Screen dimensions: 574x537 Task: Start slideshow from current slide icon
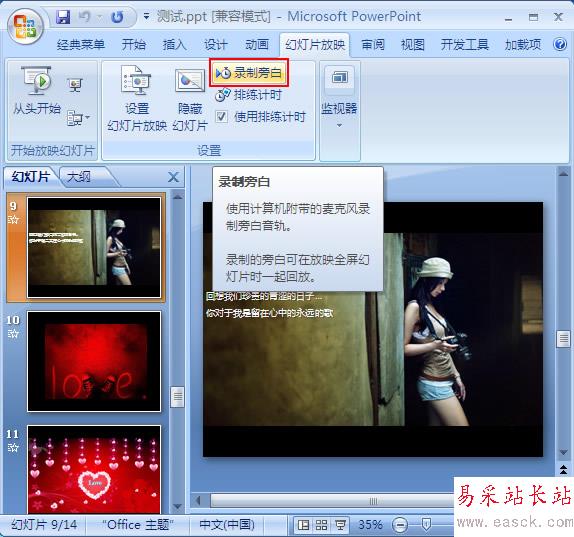(75, 85)
